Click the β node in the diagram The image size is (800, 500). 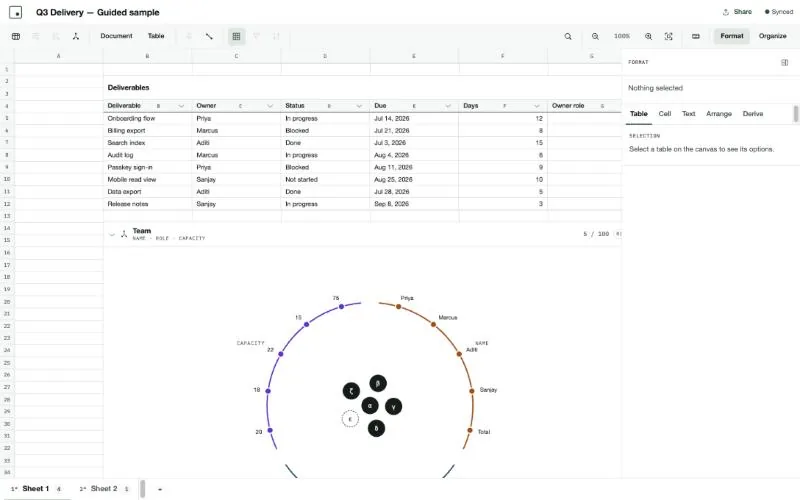pyautogui.click(x=378, y=383)
